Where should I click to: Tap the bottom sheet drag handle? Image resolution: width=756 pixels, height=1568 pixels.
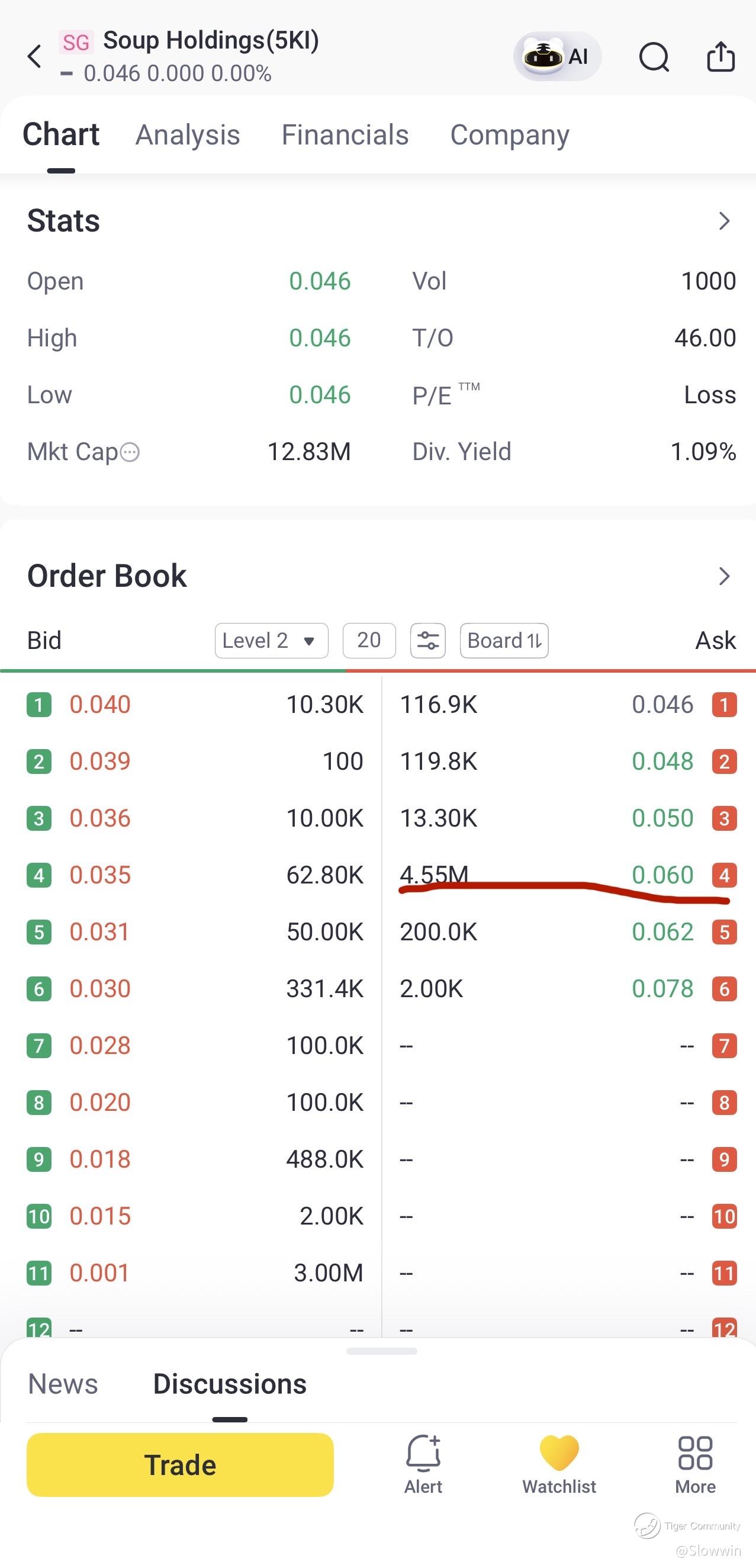tap(381, 1351)
